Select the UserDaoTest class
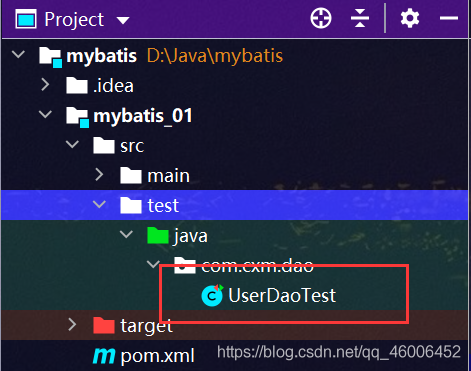The width and height of the screenshot is (471, 371). pos(282,295)
